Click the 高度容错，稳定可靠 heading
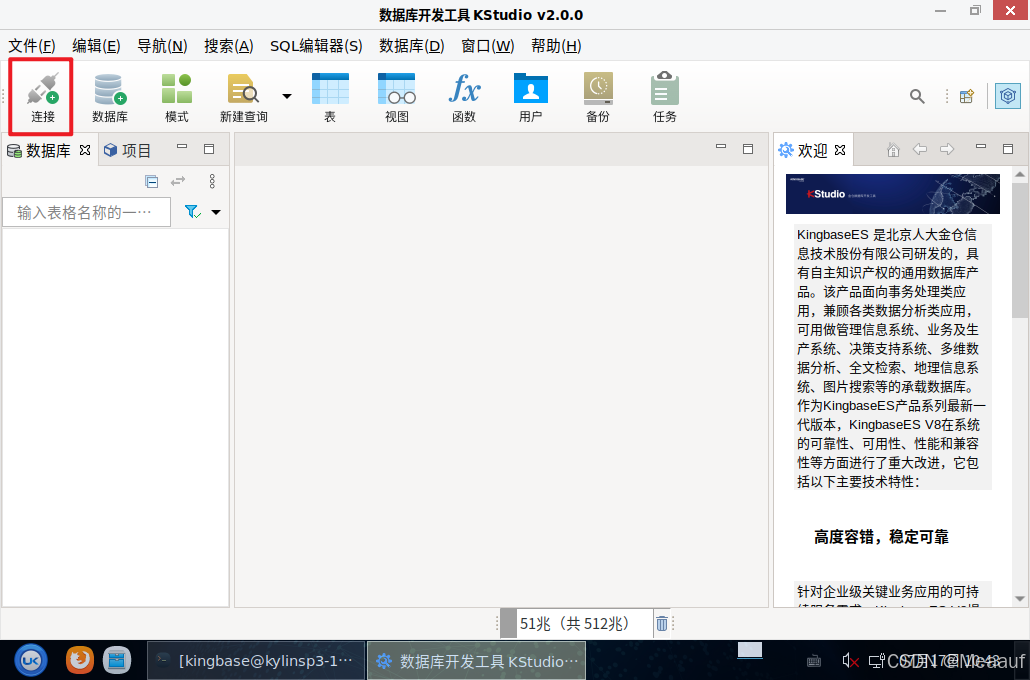This screenshot has height=680, width=1030. [x=881, y=537]
